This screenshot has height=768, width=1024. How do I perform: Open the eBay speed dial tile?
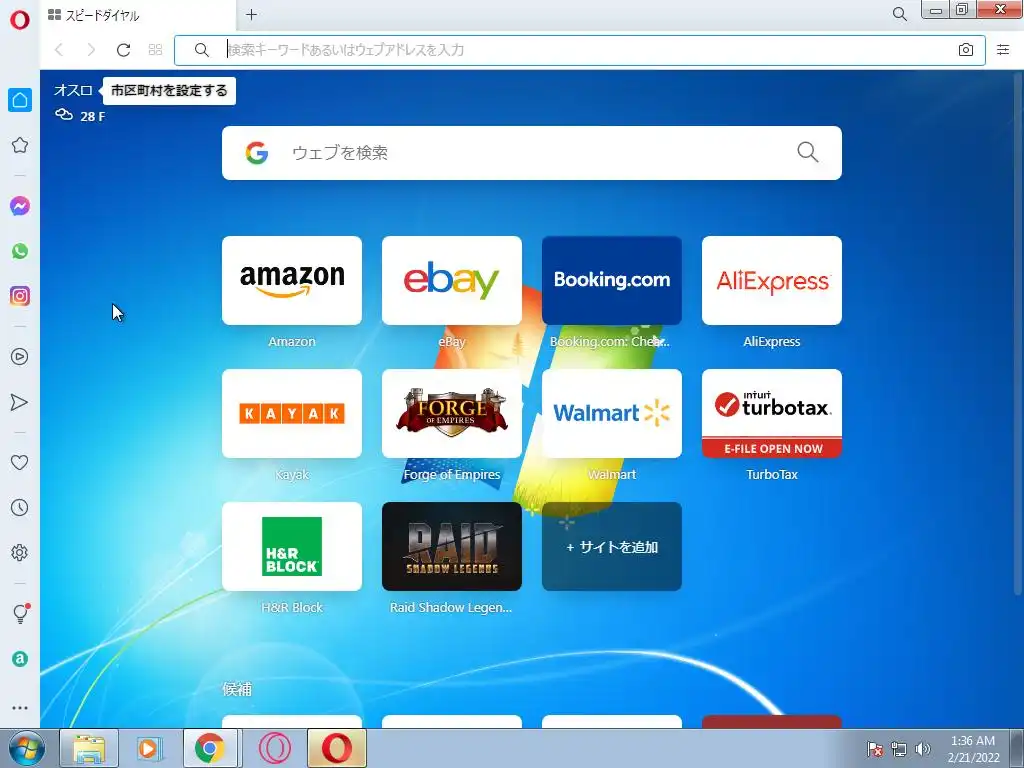452,281
